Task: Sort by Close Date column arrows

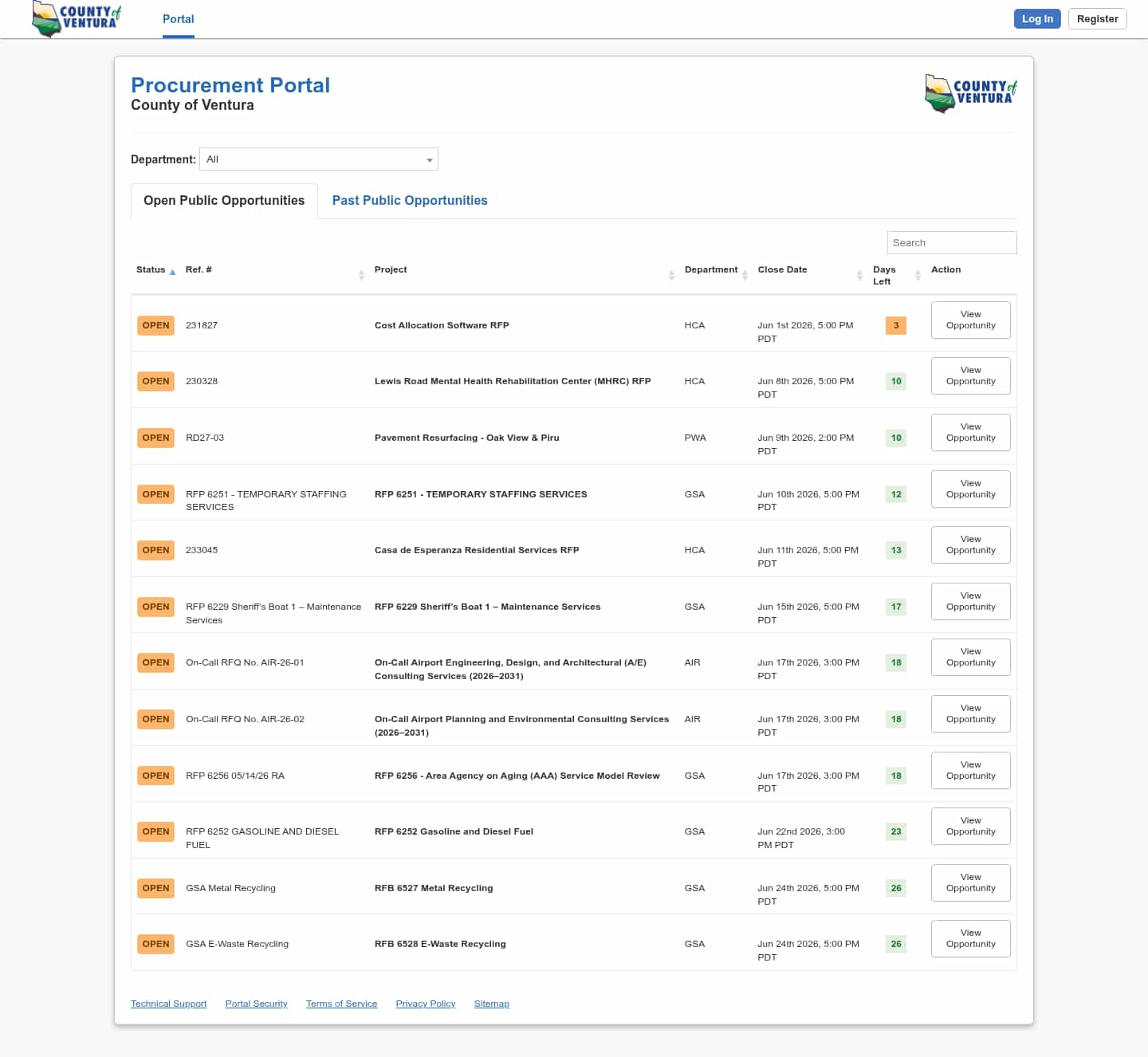Action: click(x=859, y=275)
